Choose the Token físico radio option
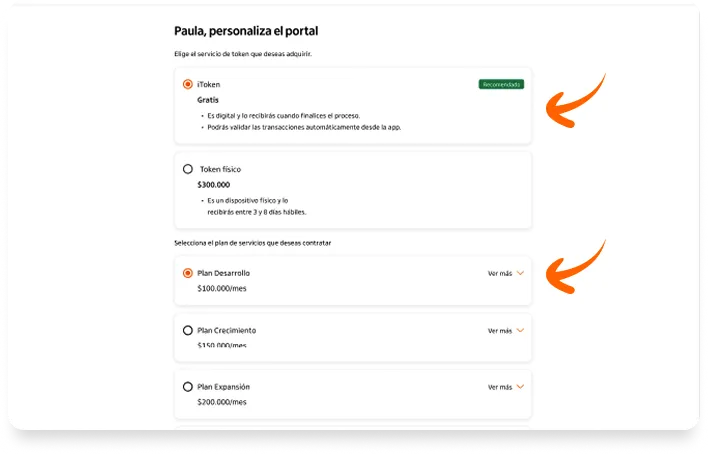Screen dimensions: 708x454 pyautogui.click(x=187, y=169)
